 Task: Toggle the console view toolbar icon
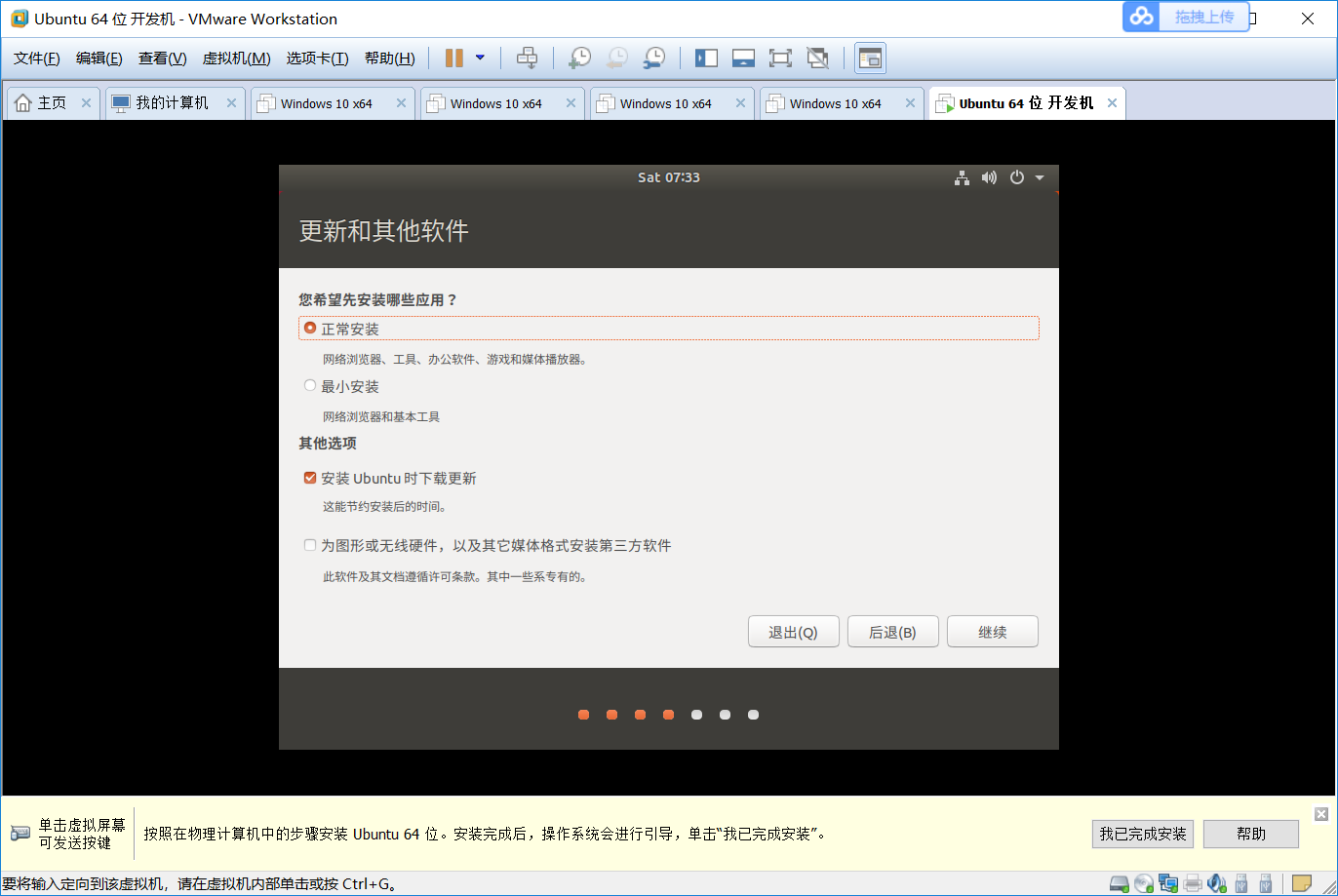[870, 58]
